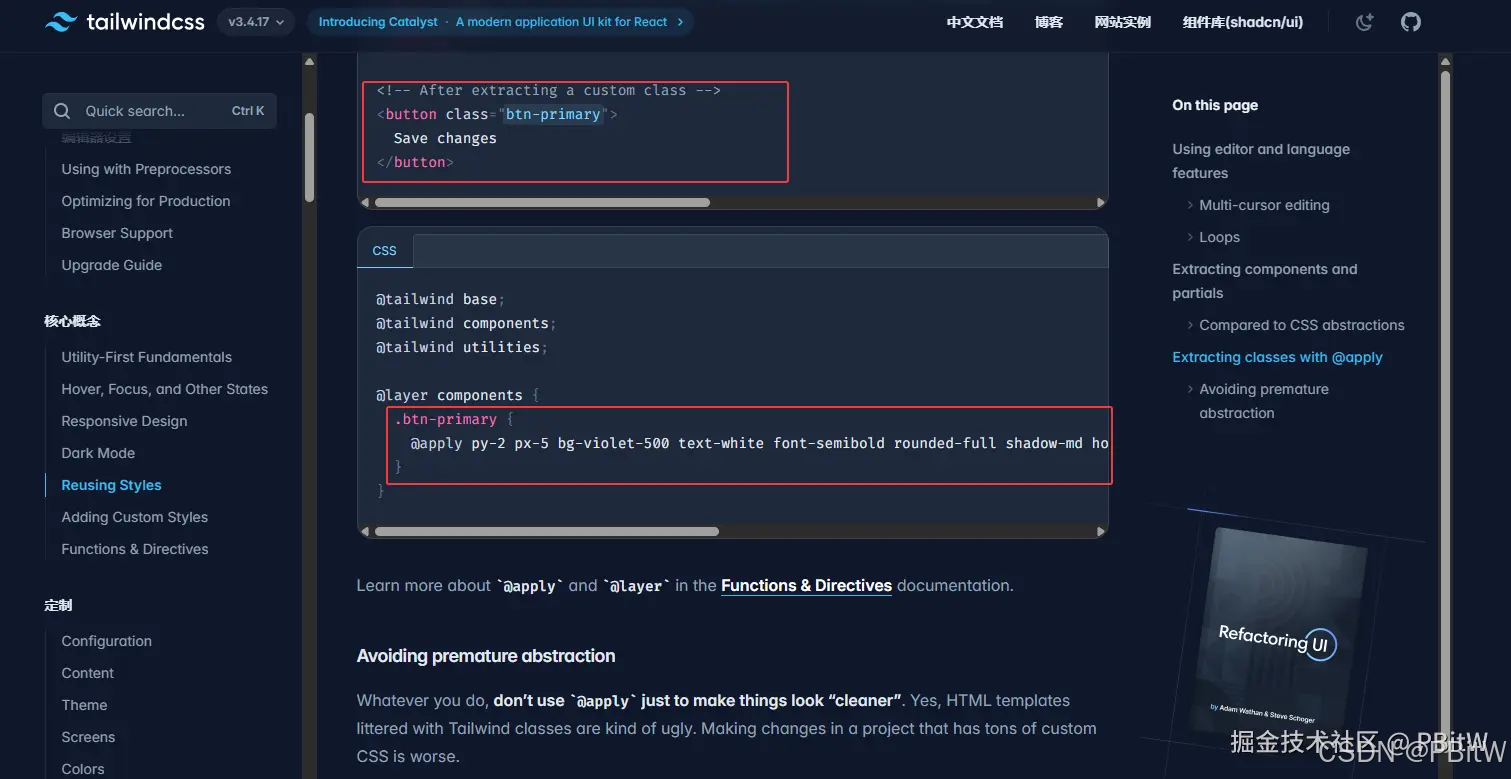Open Using with Preprocessors page

tap(146, 169)
